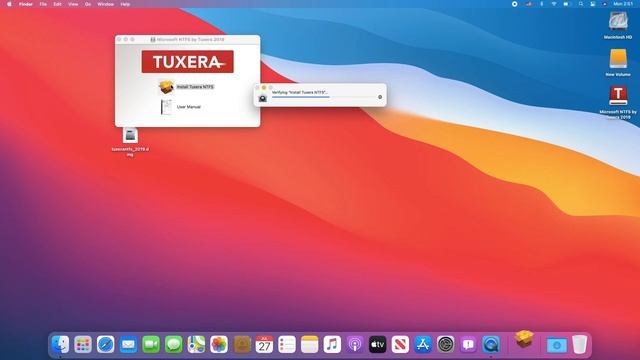Screen dimensions: 640x360
Task: Open Mail from the Dock
Action: (x=128, y=344)
